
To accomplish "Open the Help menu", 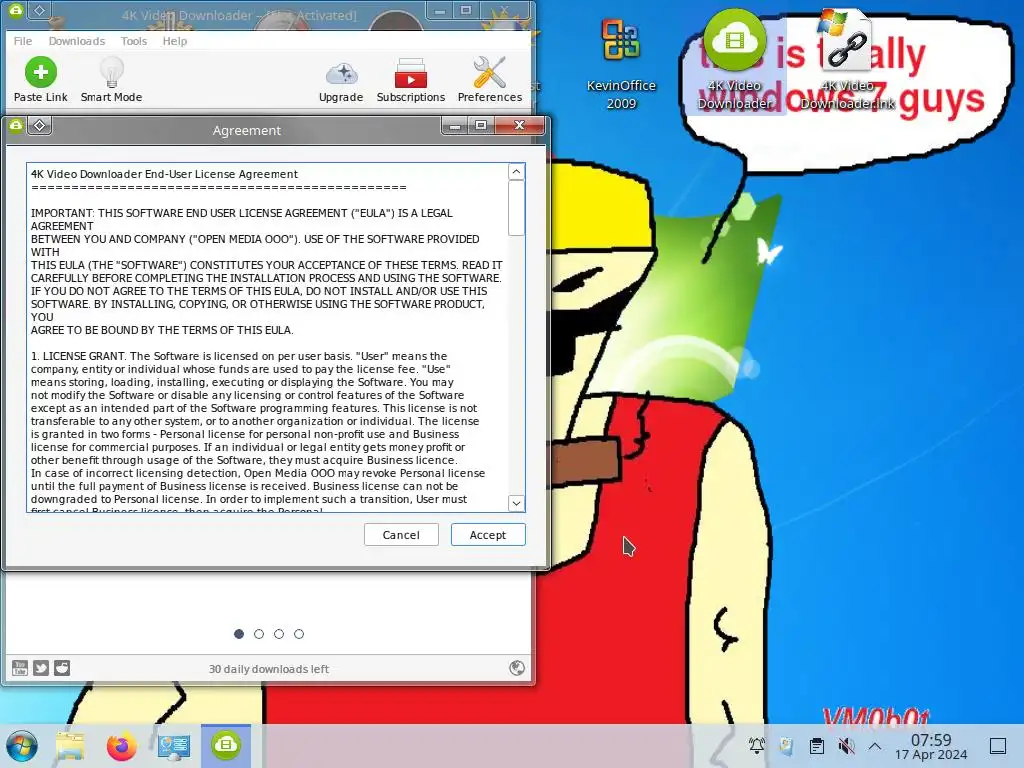I will [174, 40].
